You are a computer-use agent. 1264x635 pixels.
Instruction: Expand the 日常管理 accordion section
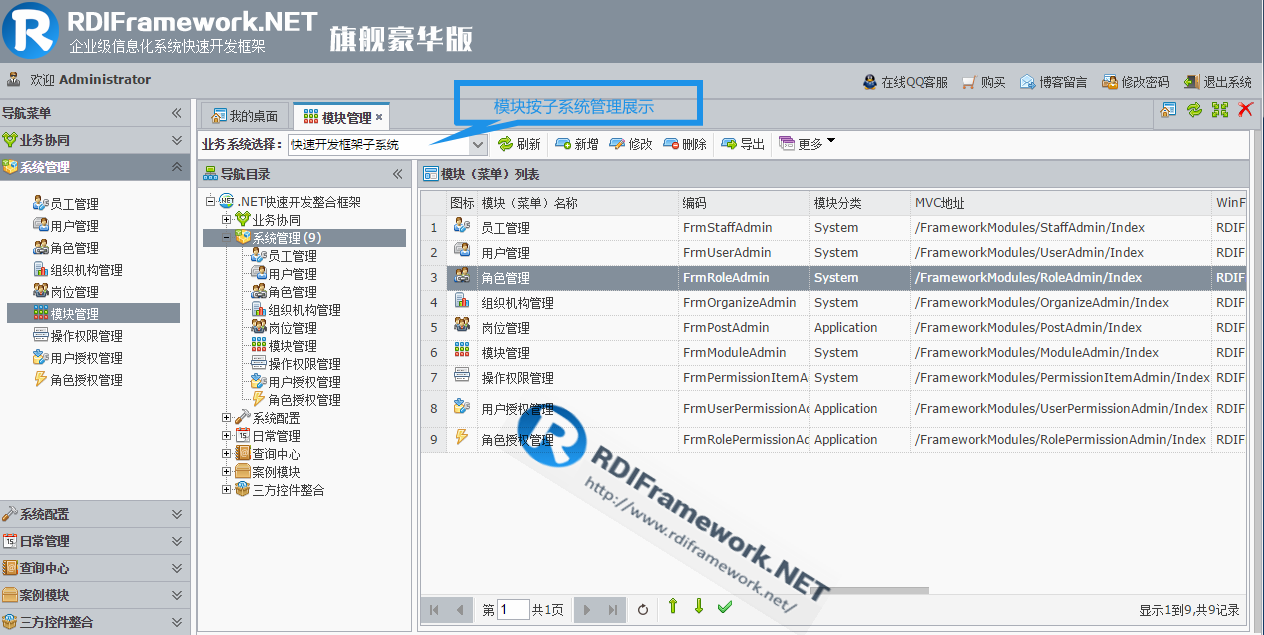coord(177,541)
